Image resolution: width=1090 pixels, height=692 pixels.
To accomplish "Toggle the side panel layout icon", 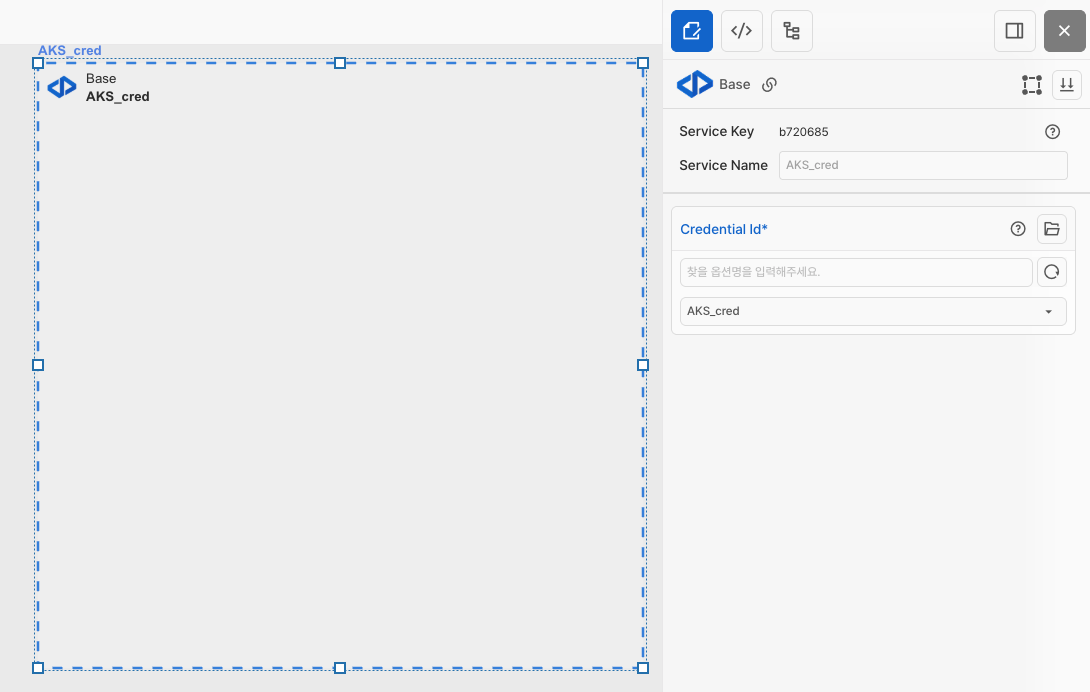I will (x=1015, y=31).
